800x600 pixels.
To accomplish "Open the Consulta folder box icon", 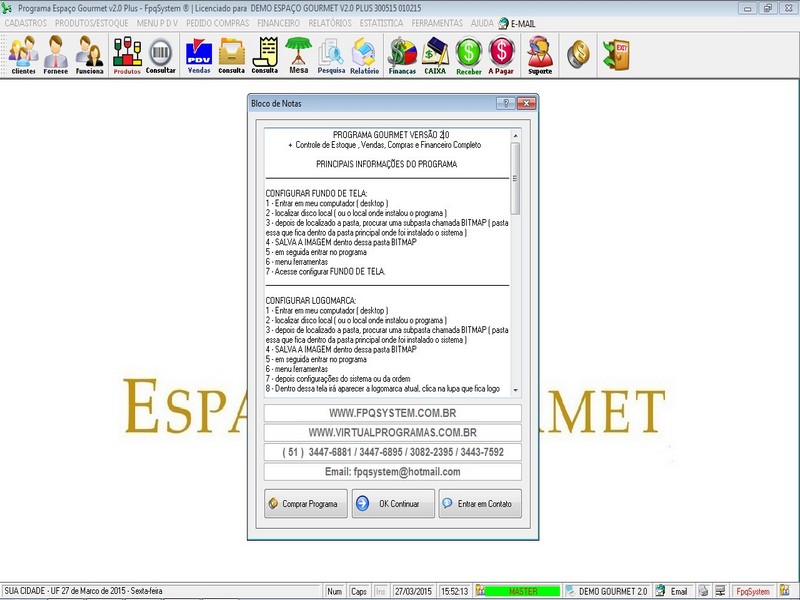I will 232,56.
